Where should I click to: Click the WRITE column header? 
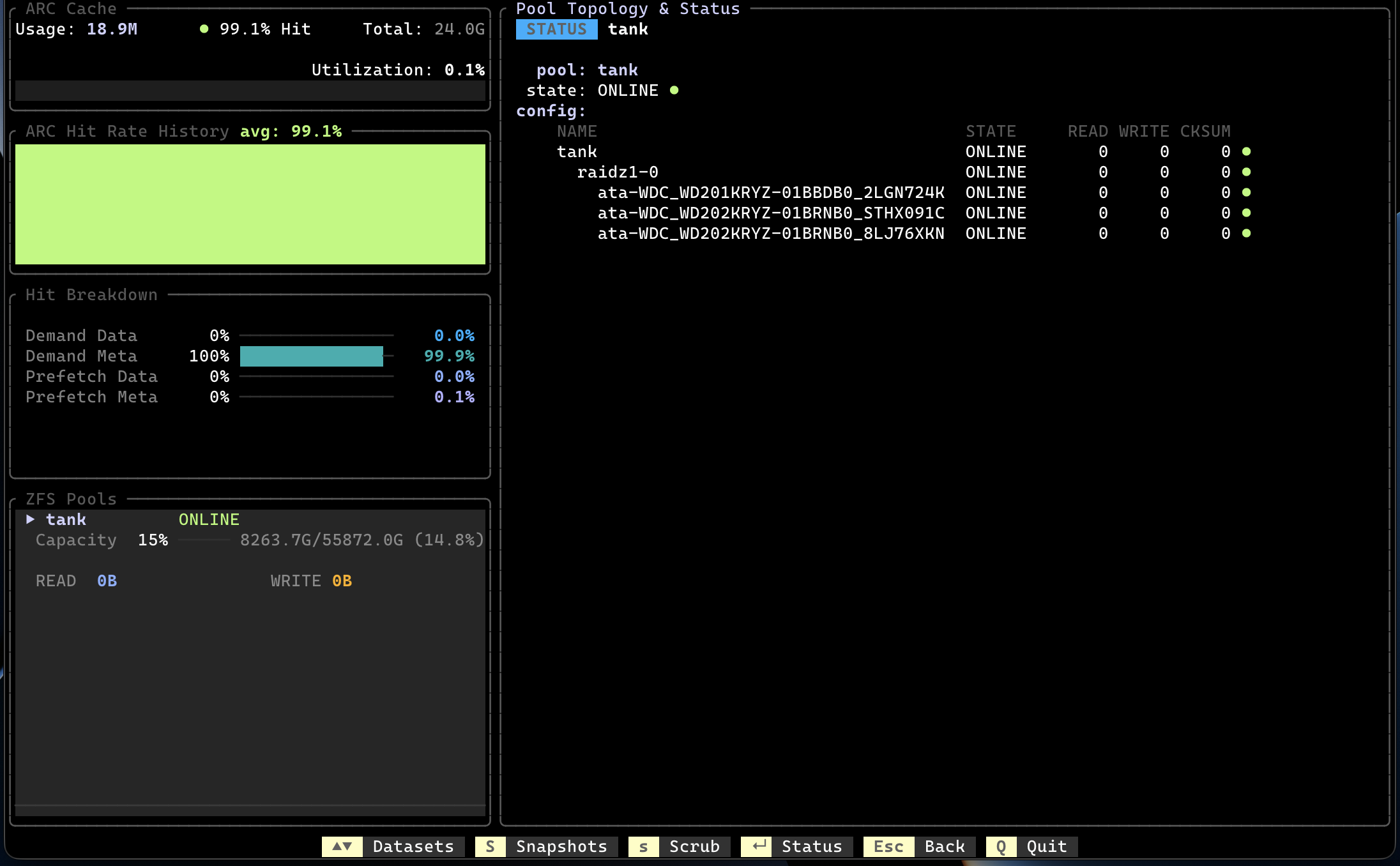pos(1144,131)
